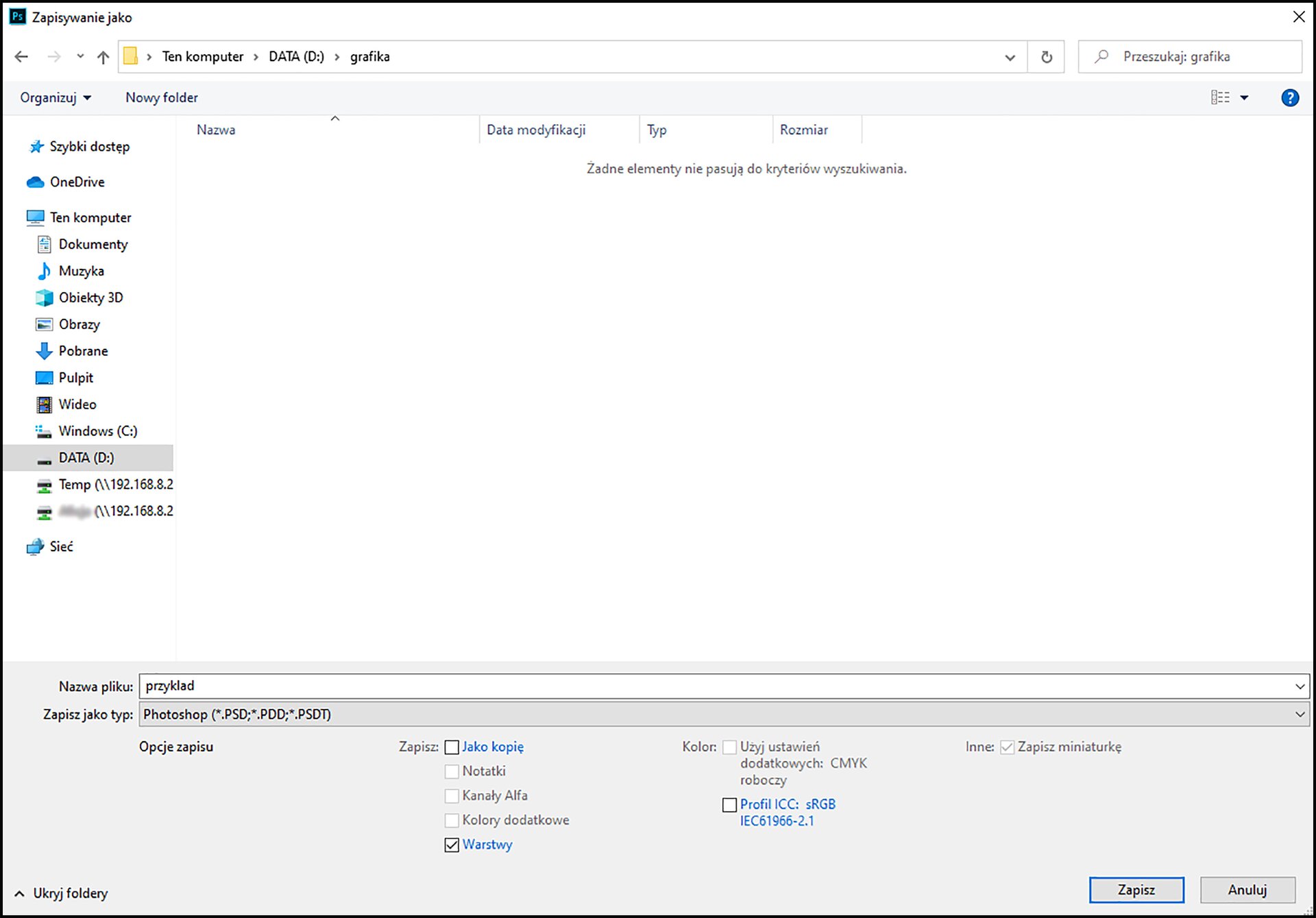Click the Nazwa pliku text field
Viewport: 1316px width, 918px height.
tap(713, 686)
